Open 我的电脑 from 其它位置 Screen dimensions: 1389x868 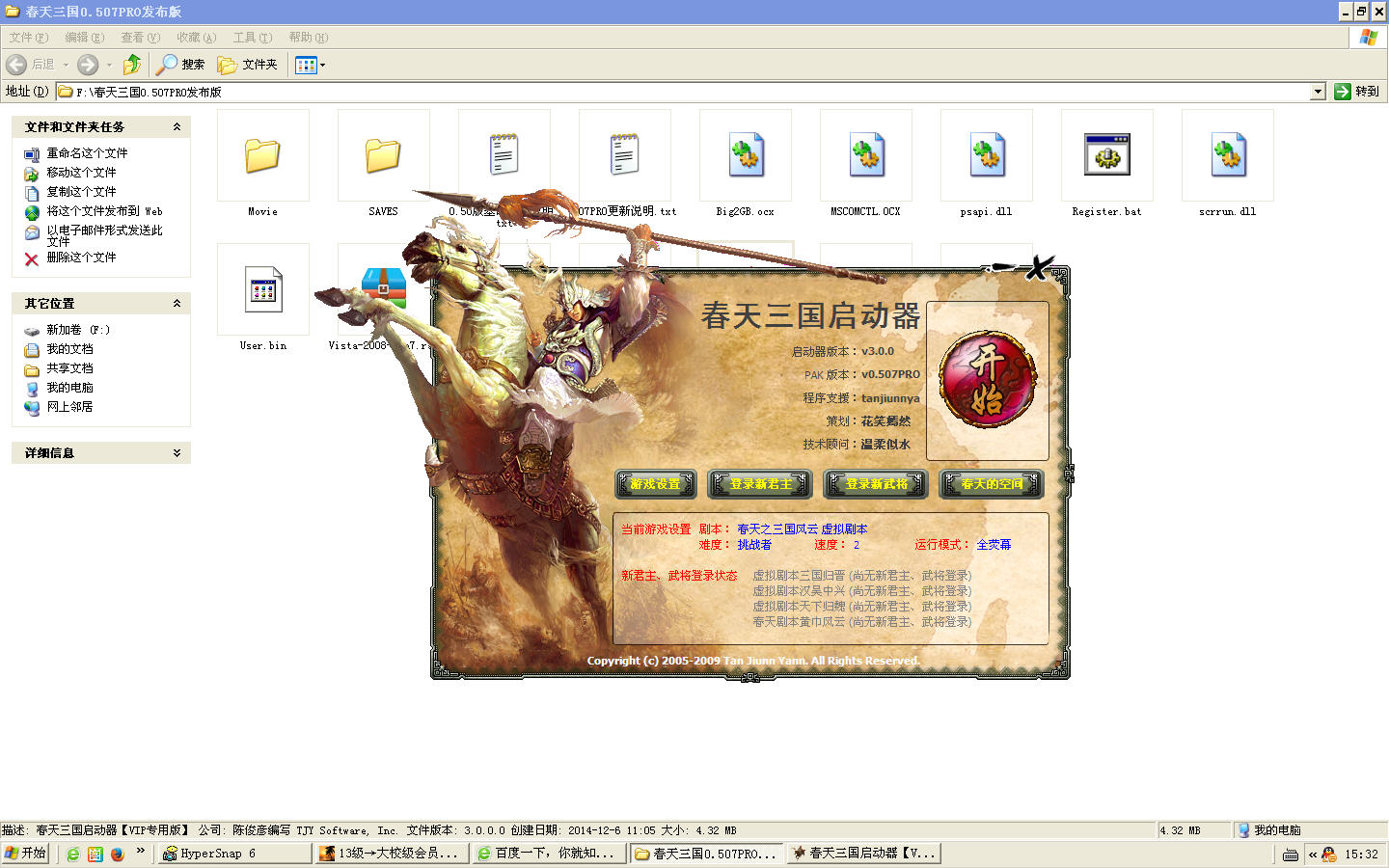(69, 388)
